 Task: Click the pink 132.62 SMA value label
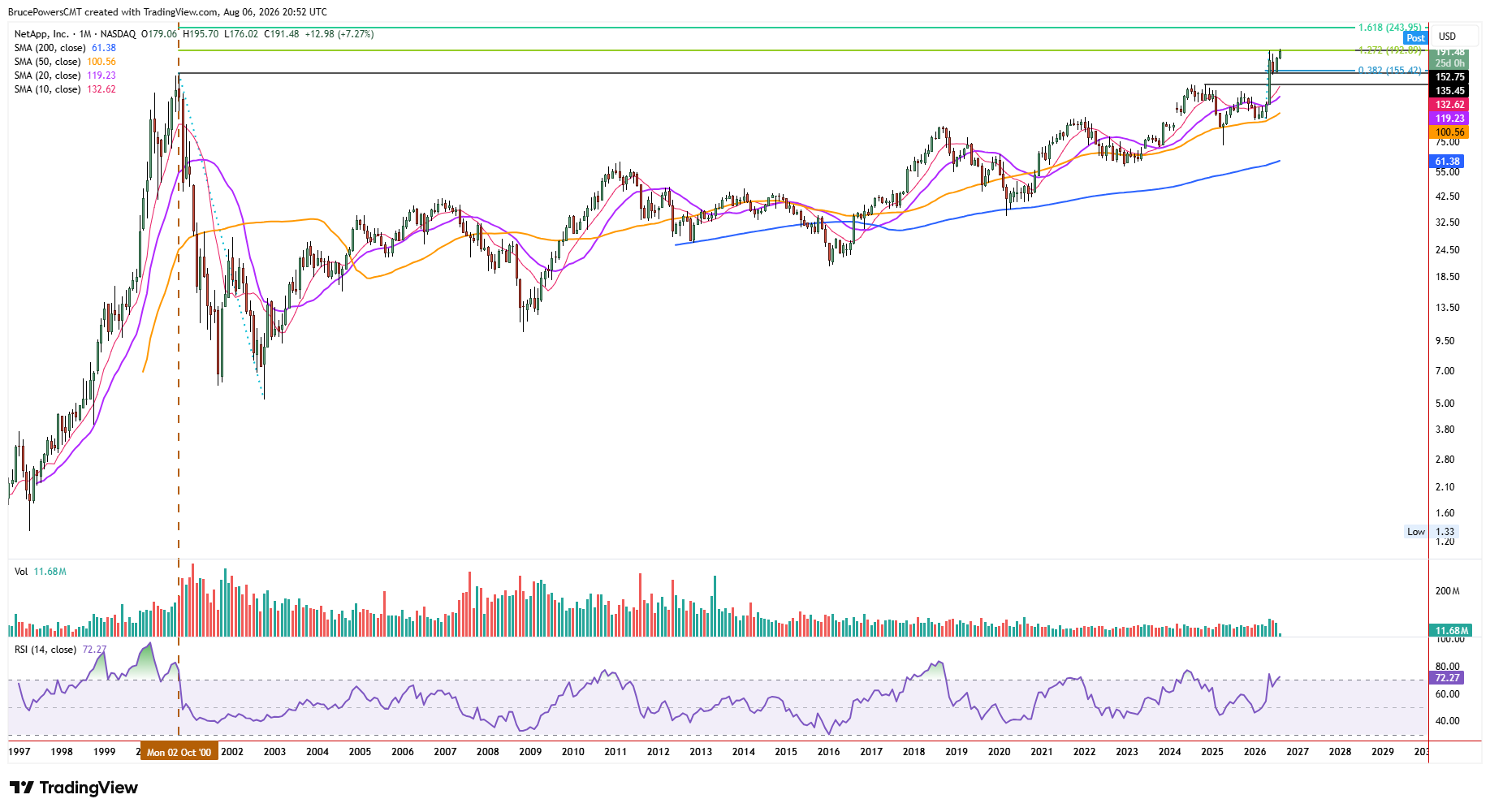pos(1449,105)
